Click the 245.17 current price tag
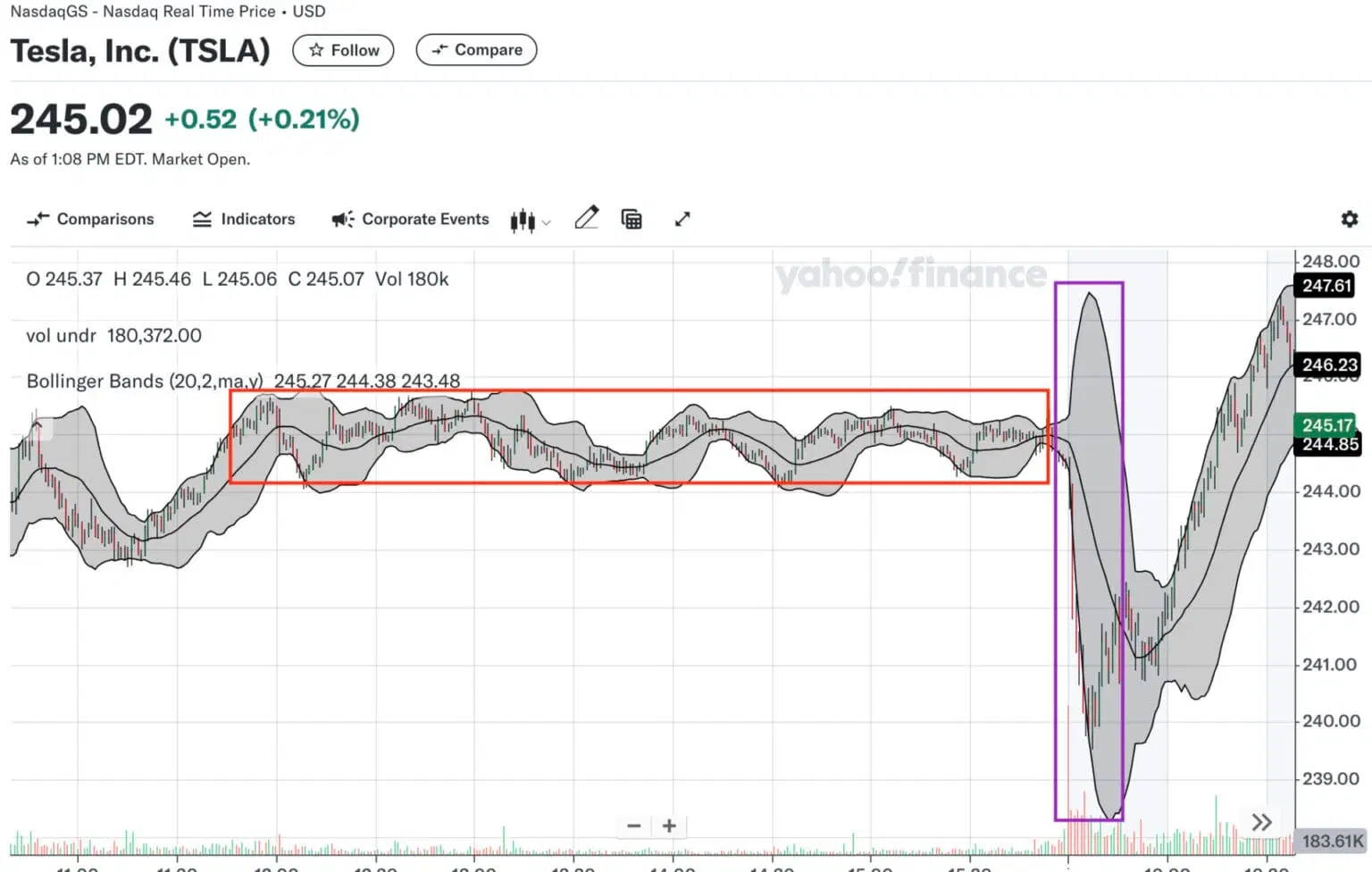 [x=1327, y=426]
